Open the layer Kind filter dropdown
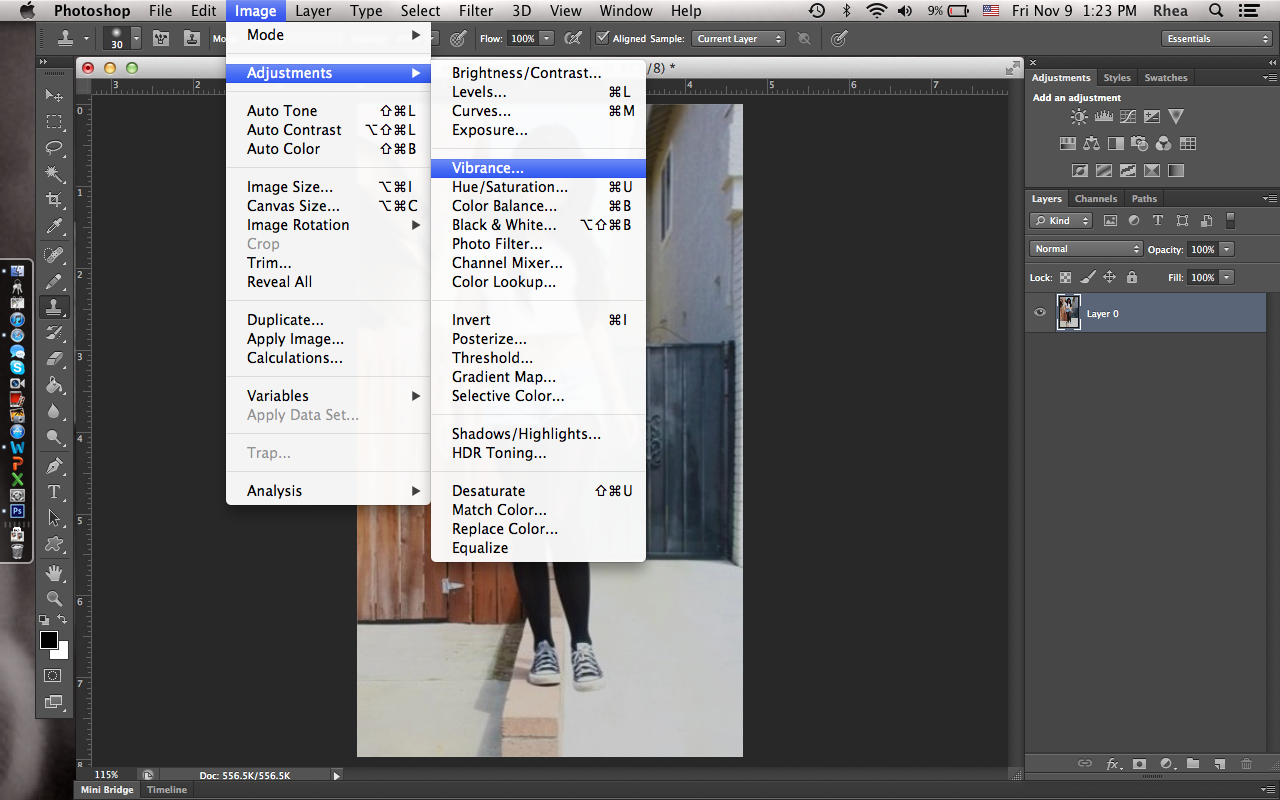 pyautogui.click(x=1062, y=221)
